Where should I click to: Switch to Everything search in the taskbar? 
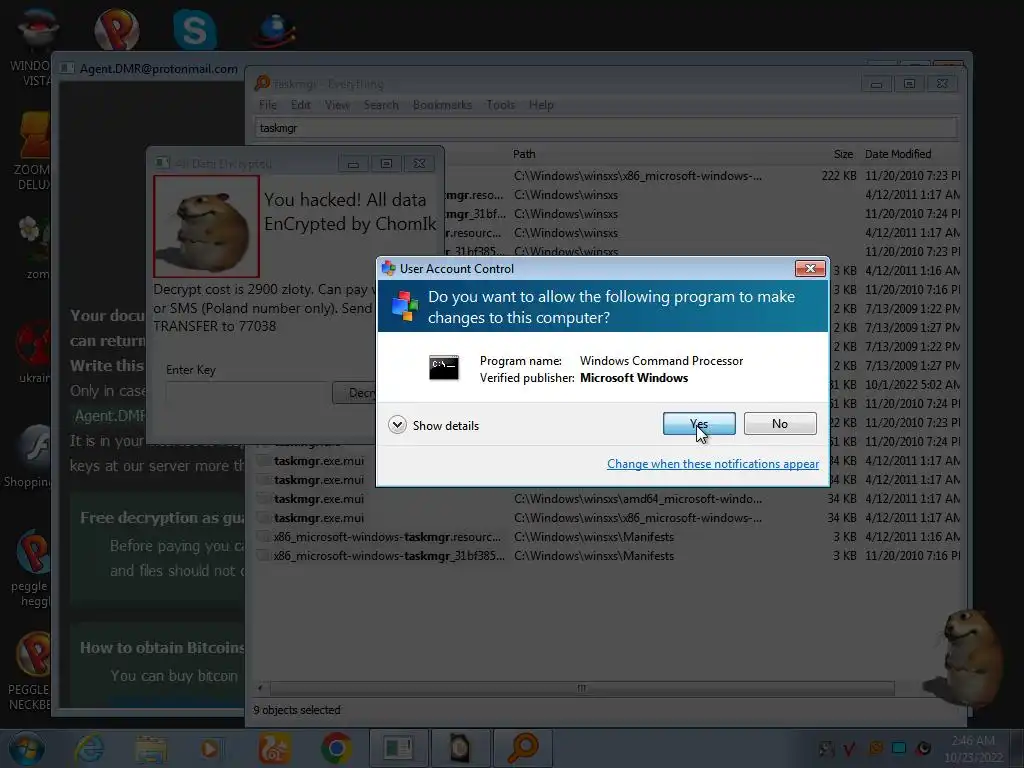[522, 748]
